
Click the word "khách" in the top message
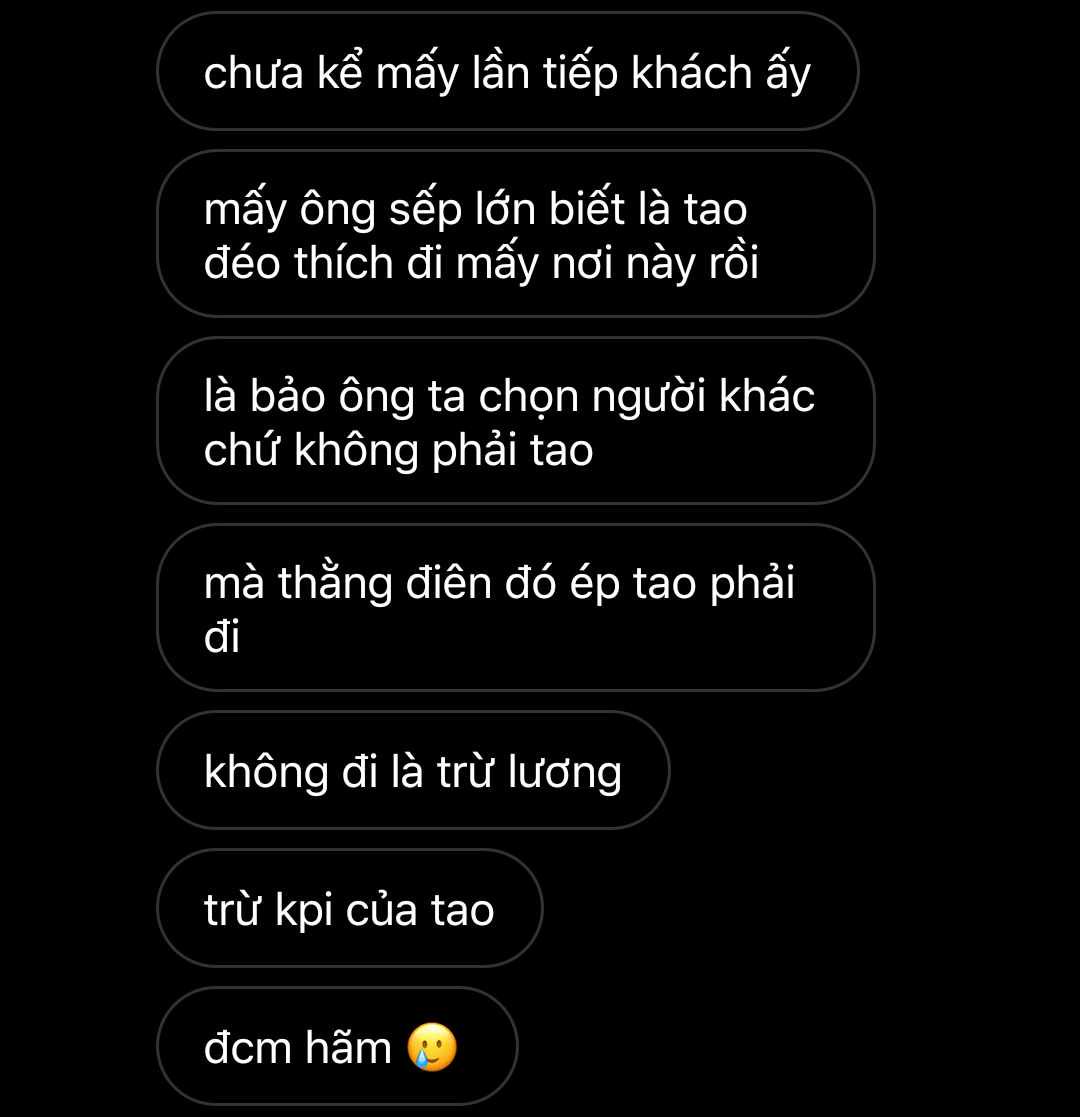(x=691, y=73)
